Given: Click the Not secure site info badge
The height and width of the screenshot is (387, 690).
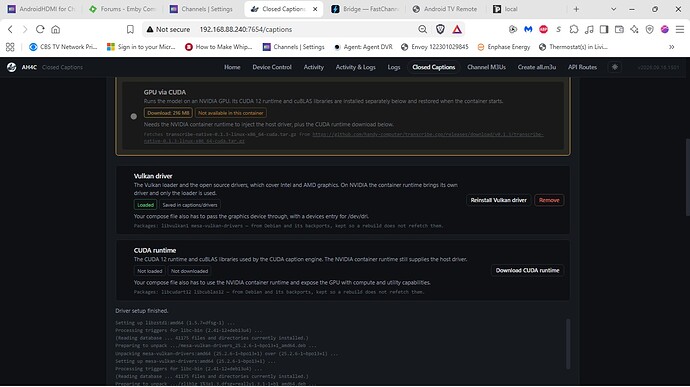Looking at the screenshot, I should point(169,29).
